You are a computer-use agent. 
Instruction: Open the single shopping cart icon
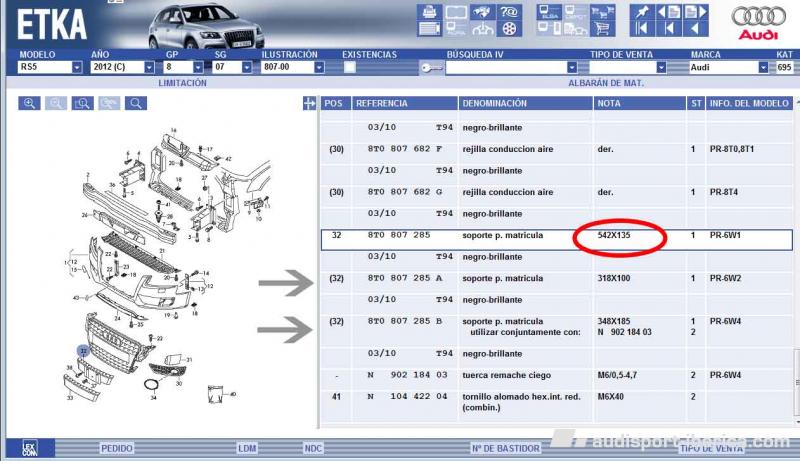(603, 29)
